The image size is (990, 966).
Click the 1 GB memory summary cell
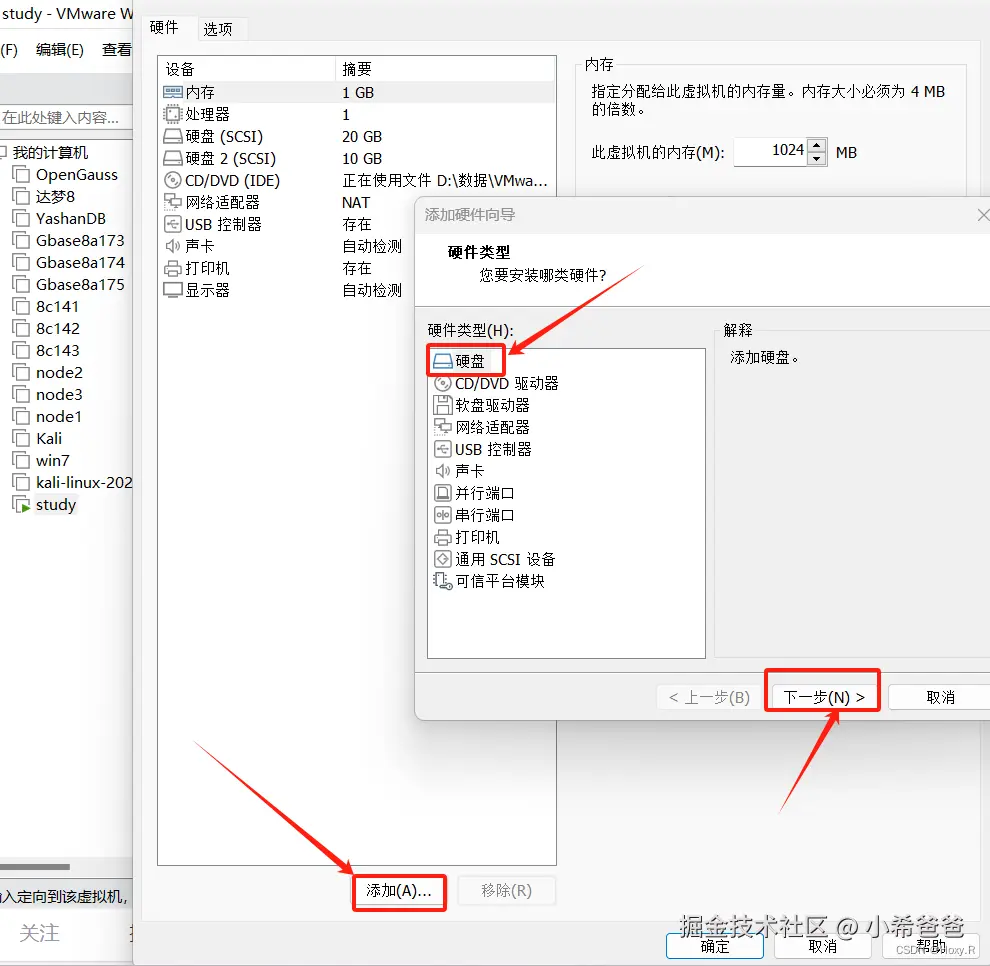coord(358,93)
